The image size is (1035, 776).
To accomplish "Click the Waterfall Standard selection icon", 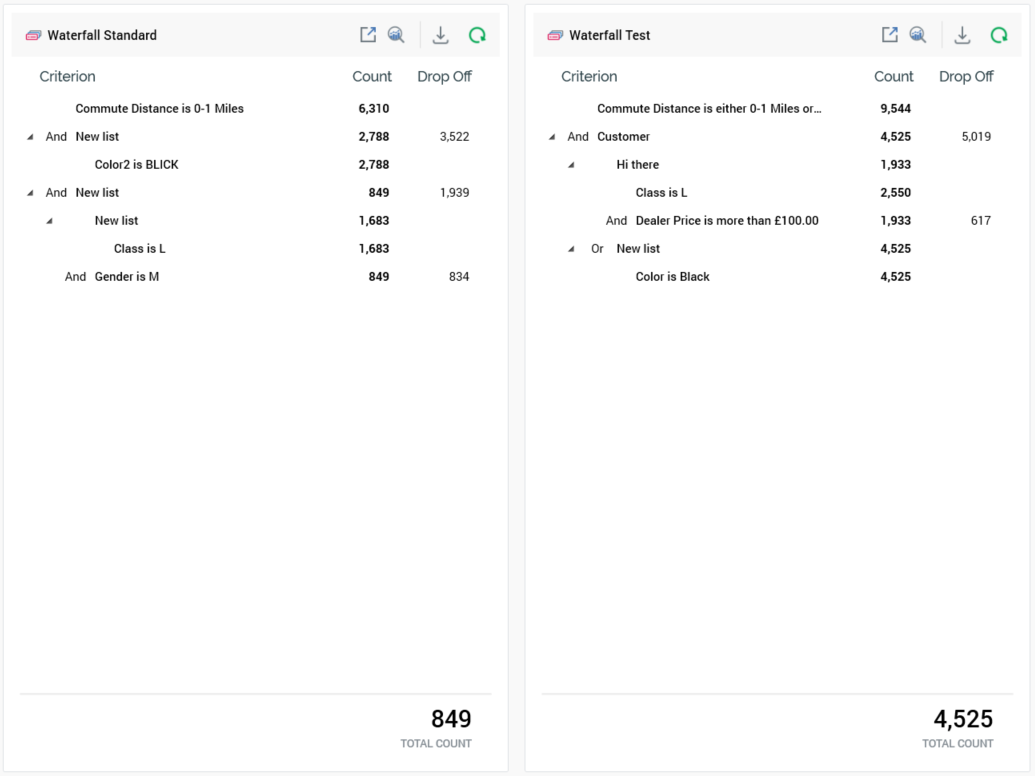I will [x=33, y=35].
